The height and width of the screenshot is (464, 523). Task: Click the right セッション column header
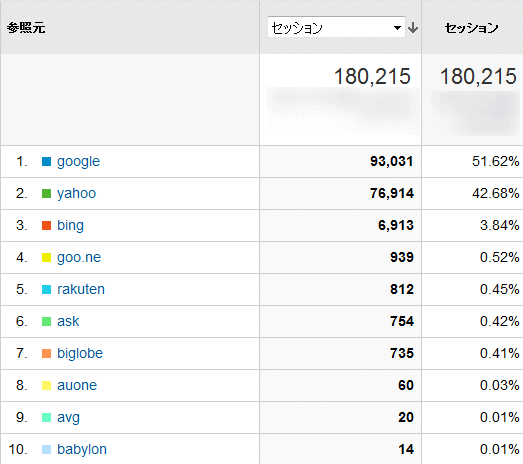[472, 28]
